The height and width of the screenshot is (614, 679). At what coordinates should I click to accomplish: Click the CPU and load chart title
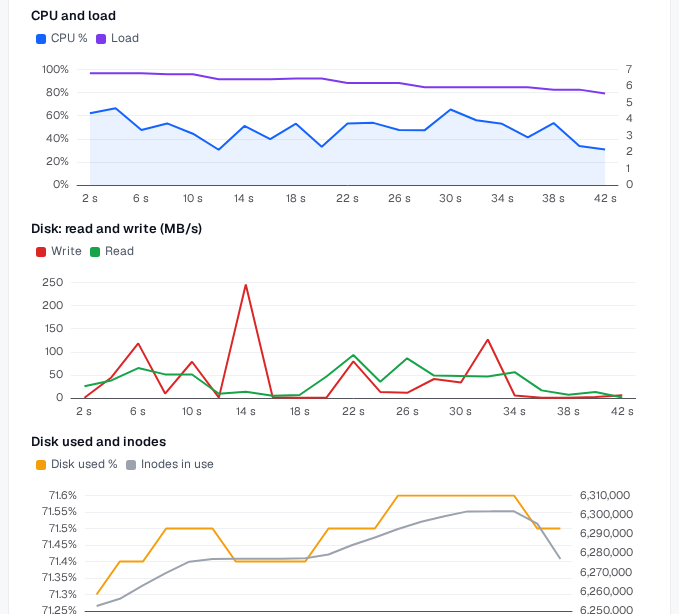click(x=73, y=16)
